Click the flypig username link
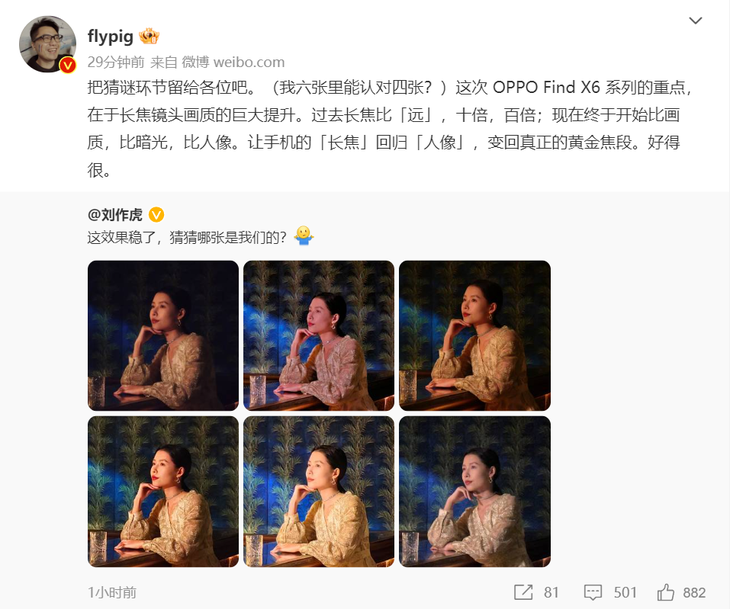This screenshot has height=609, width=730. [110, 37]
